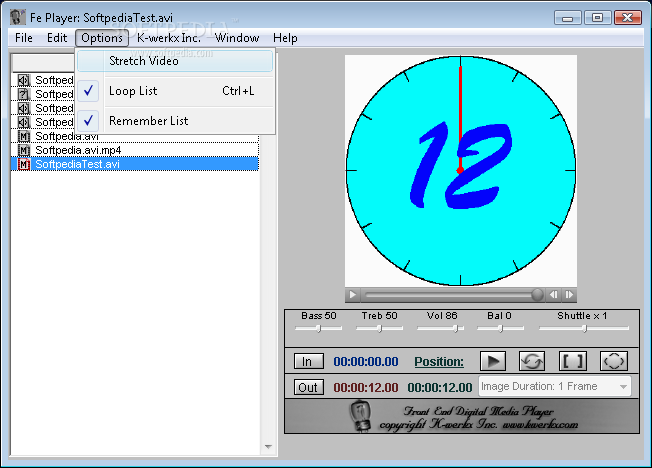Viewport: 652px width, 468px height.
Task: Click the In point button
Action: tap(308, 361)
